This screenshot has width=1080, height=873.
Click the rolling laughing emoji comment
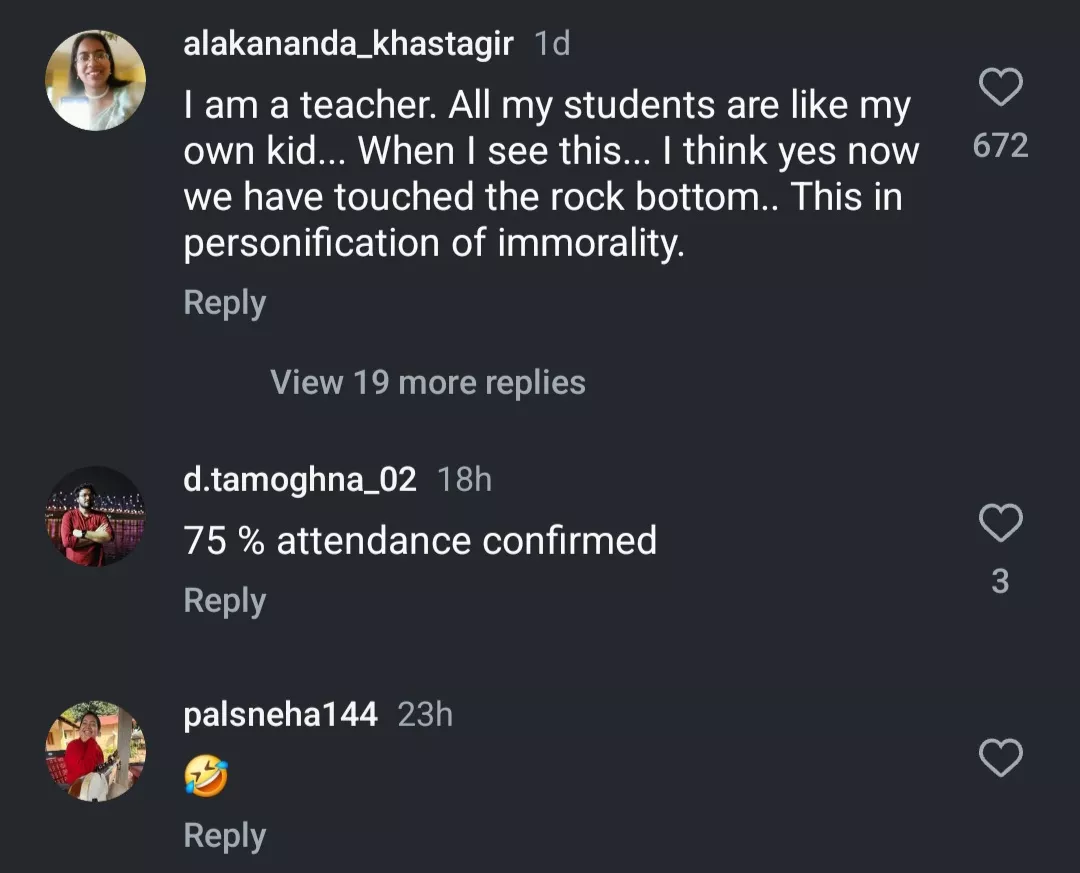[206, 776]
